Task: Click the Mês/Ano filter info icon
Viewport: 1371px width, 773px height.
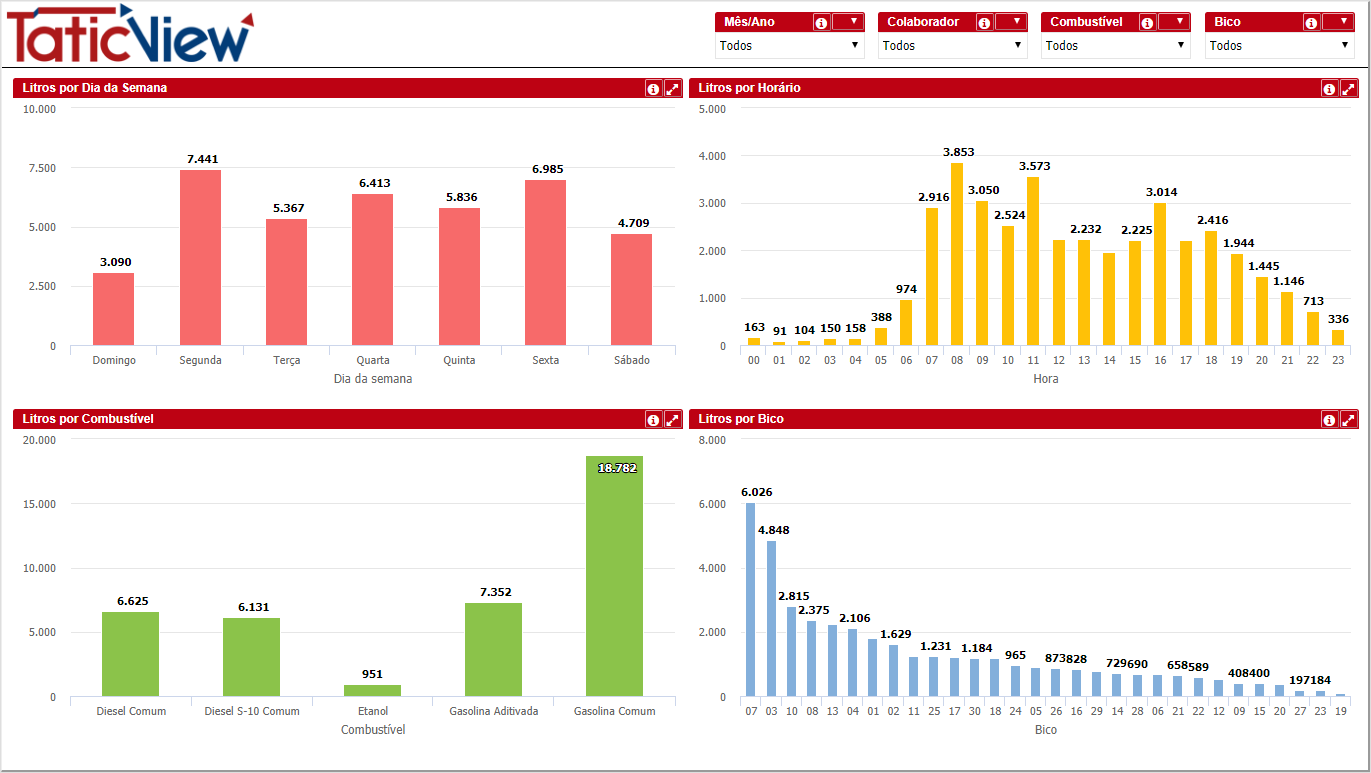Action: pyautogui.click(x=821, y=23)
